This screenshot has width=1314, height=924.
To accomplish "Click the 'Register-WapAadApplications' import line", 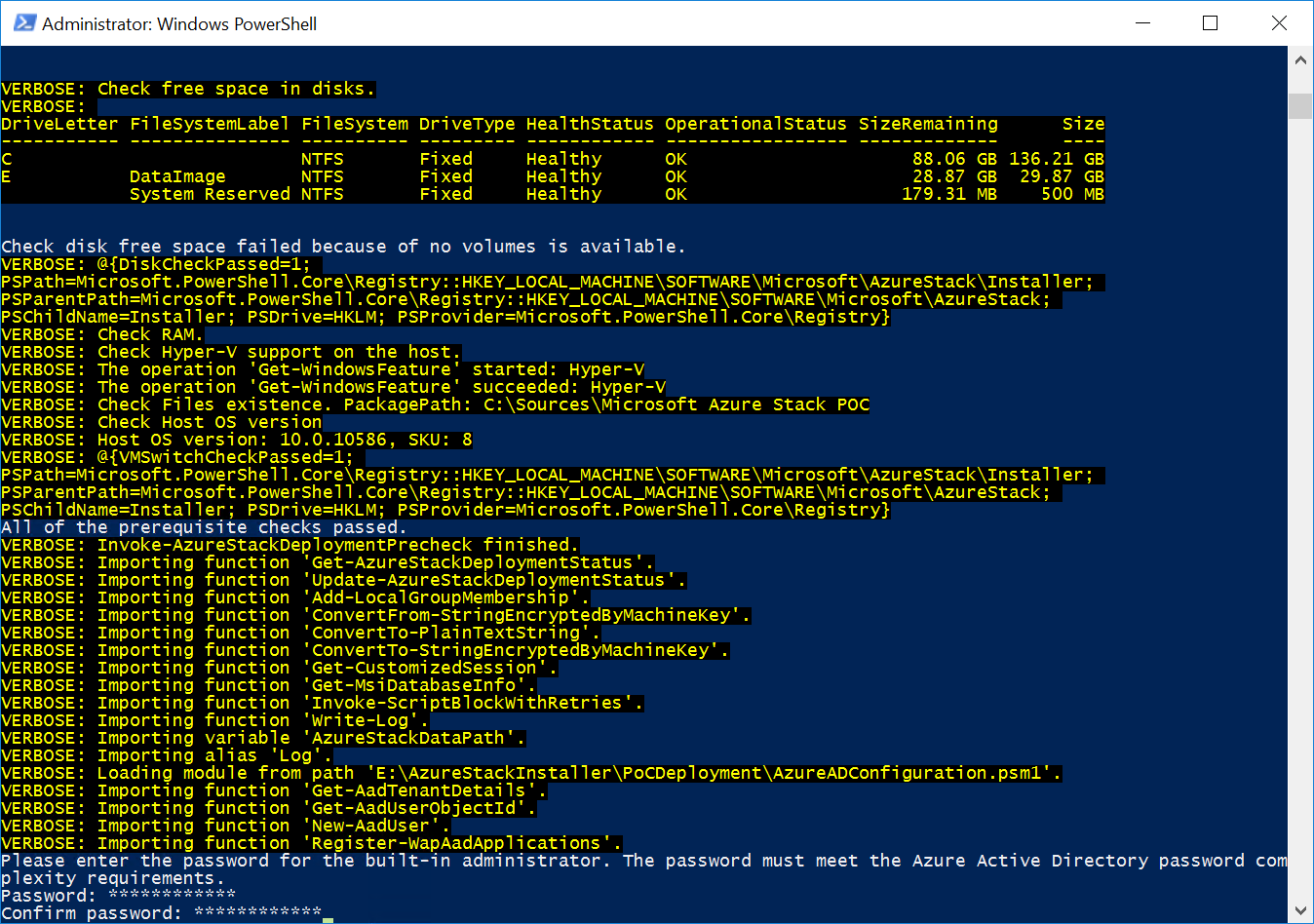I will (312, 843).
